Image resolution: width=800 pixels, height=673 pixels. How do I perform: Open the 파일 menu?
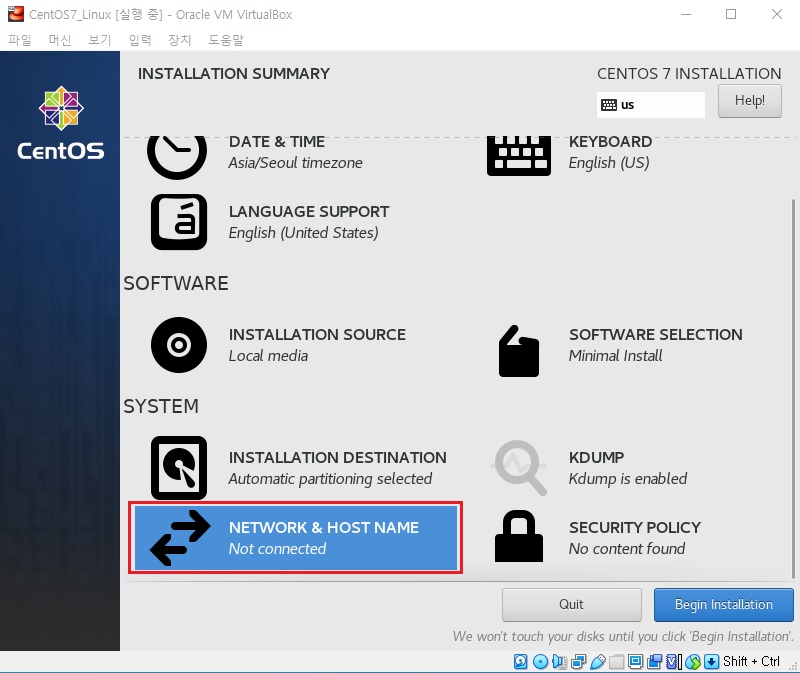click(x=20, y=40)
